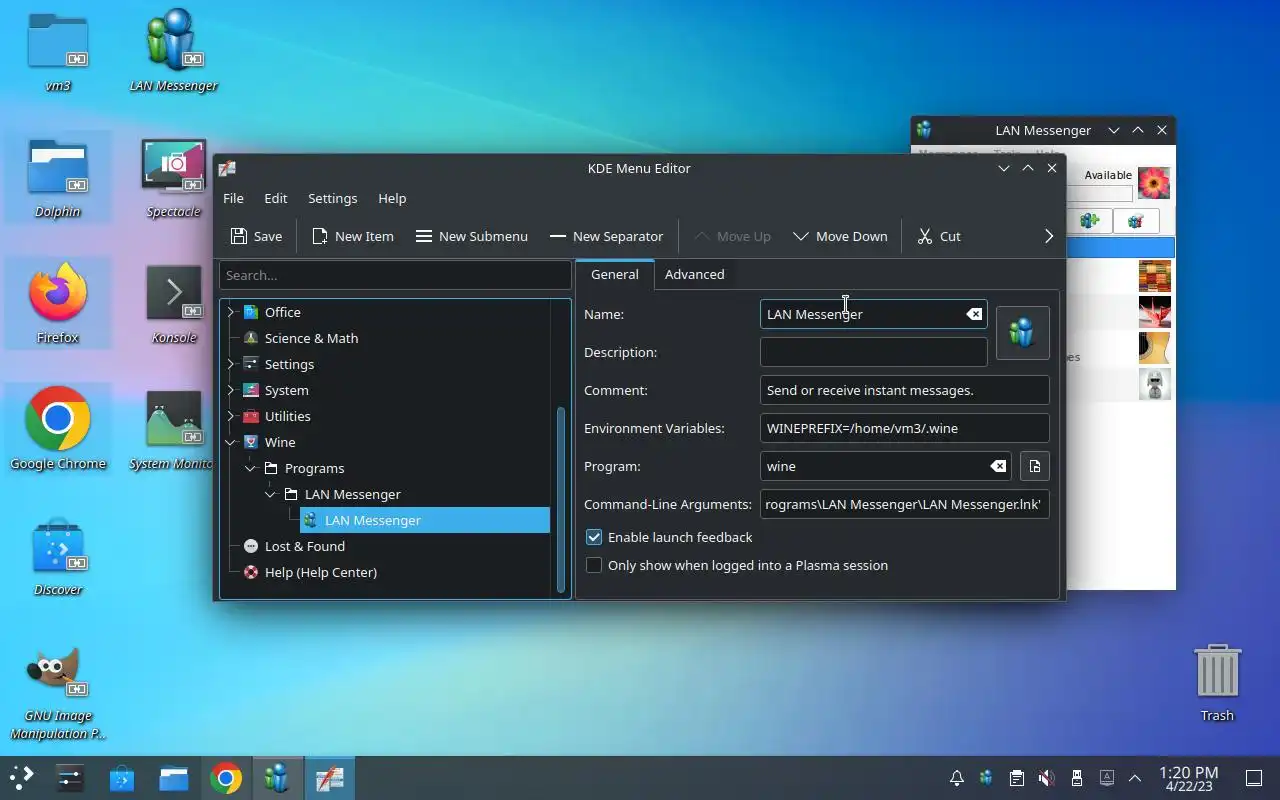Open the File menu

click(233, 198)
